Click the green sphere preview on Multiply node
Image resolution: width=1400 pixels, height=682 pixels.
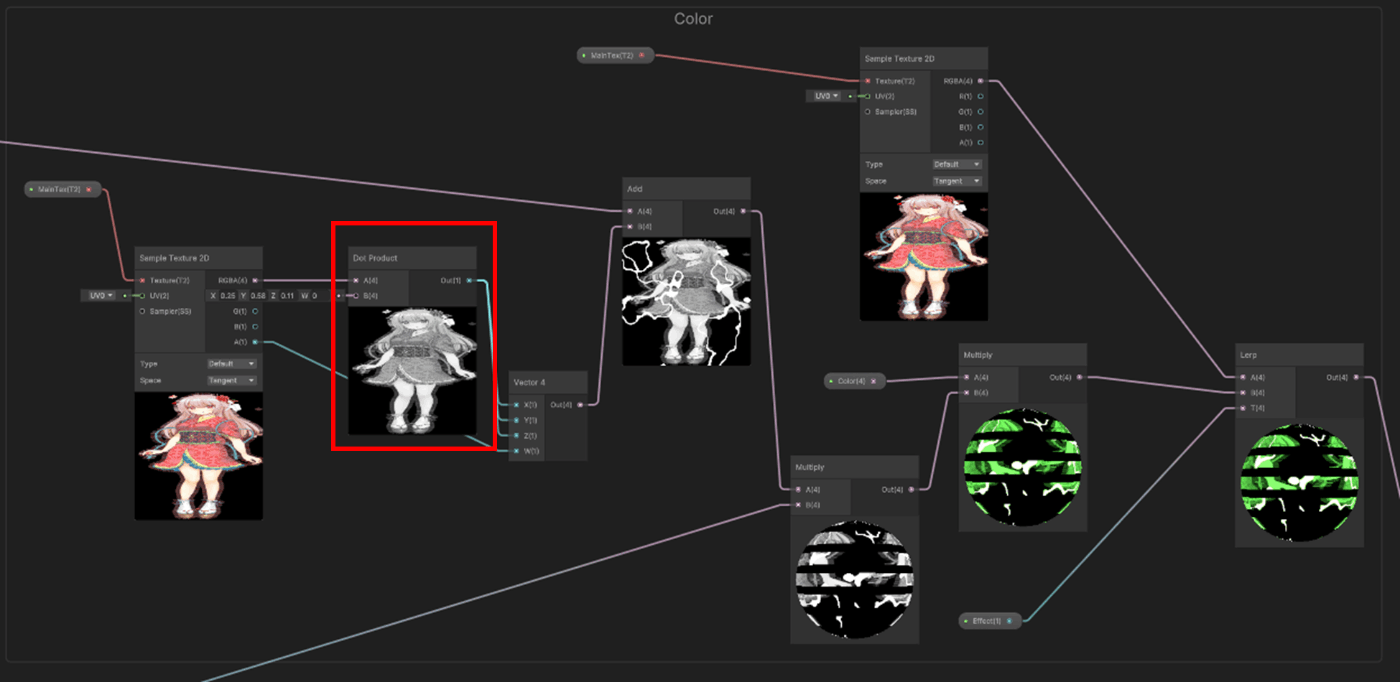pyautogui.click(x=1022, y=467)
